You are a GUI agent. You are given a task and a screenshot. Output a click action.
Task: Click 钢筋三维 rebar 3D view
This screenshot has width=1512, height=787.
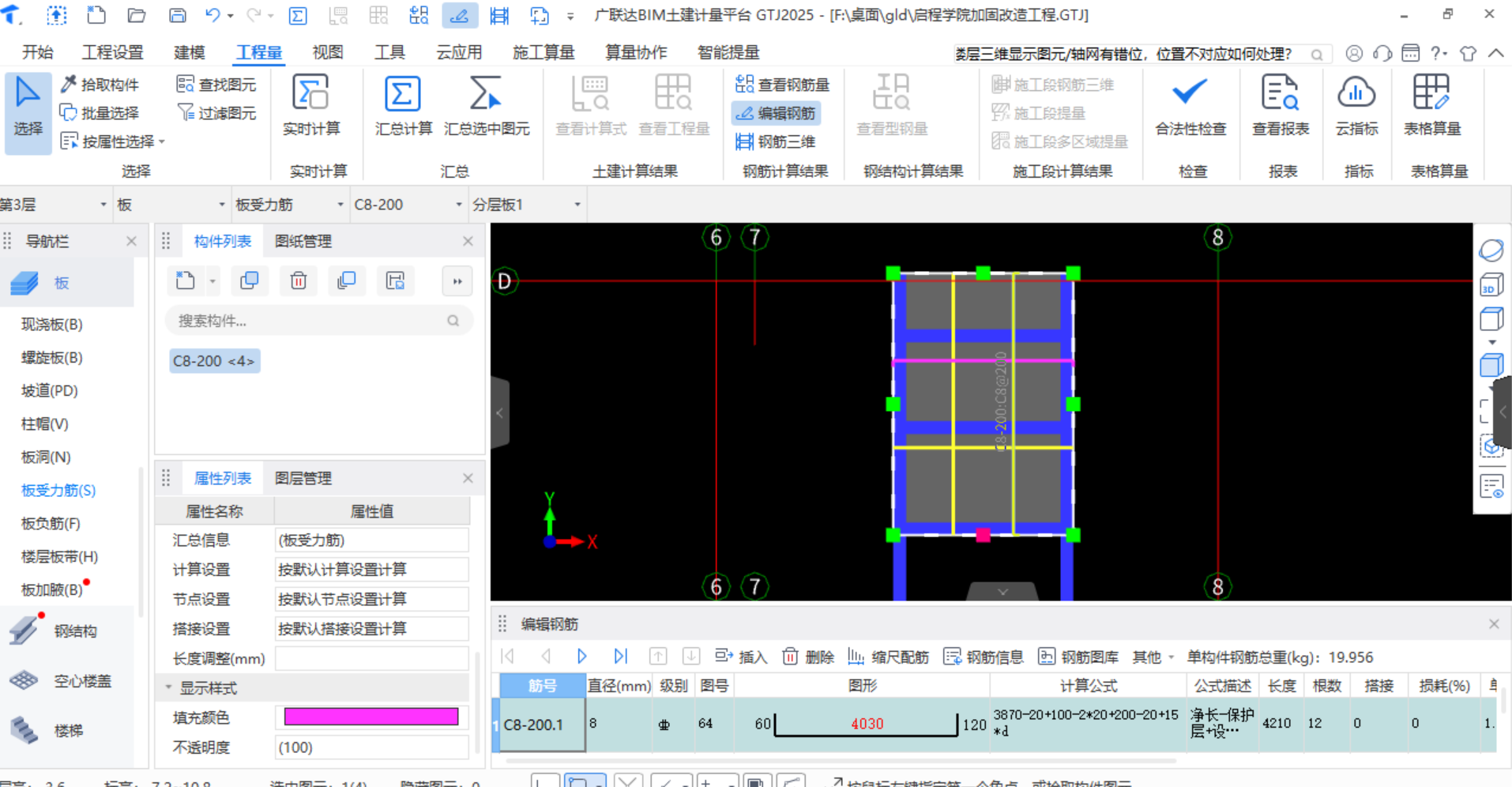pos(776,141)
